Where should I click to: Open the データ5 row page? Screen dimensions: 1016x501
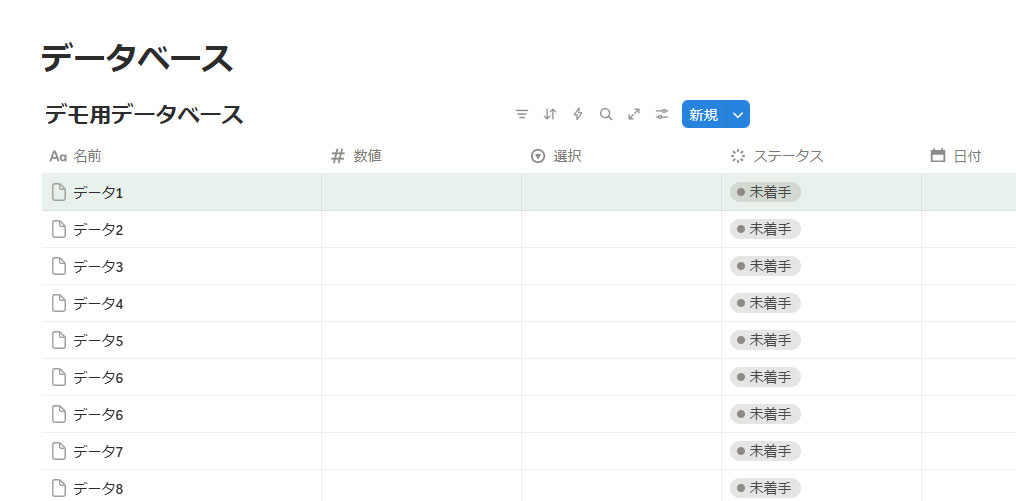coord(98,341)
